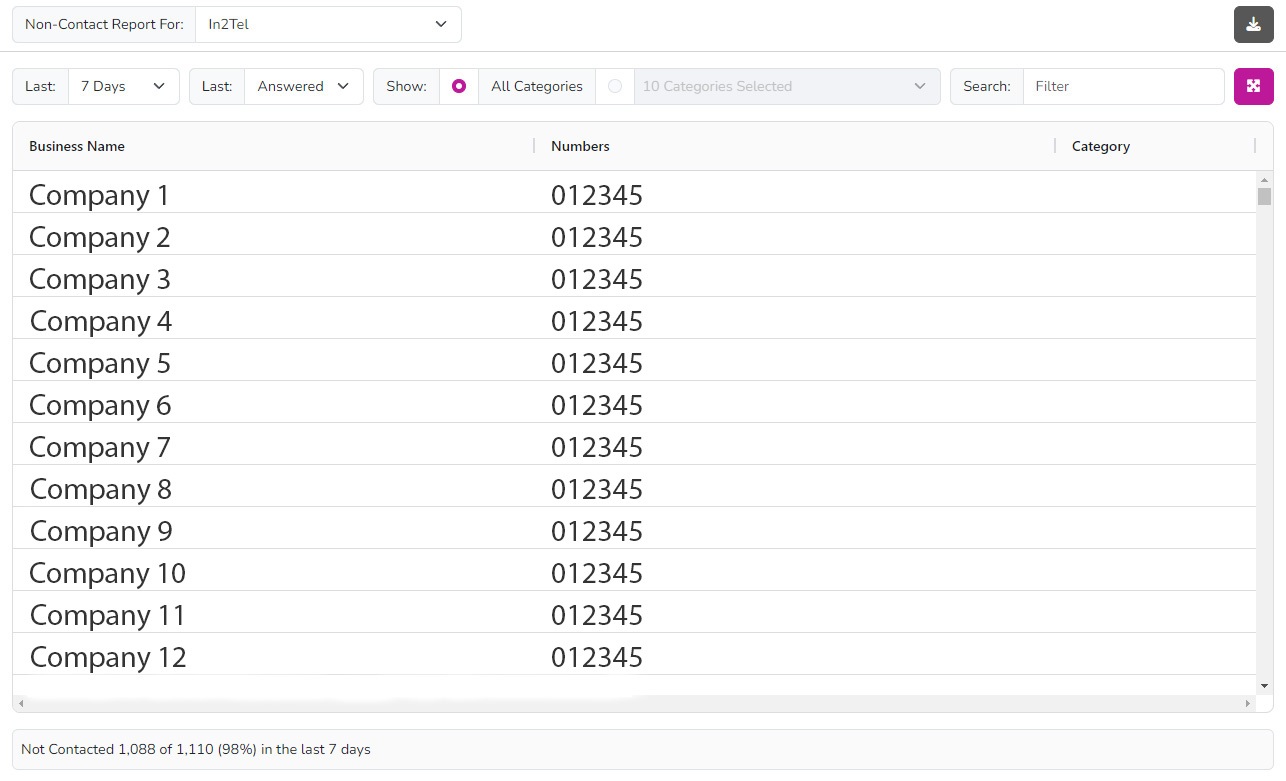Sort by Category column header
Image resolution: width=1286 pixels, height=781 pixels.
click(x=1101, y=146)
